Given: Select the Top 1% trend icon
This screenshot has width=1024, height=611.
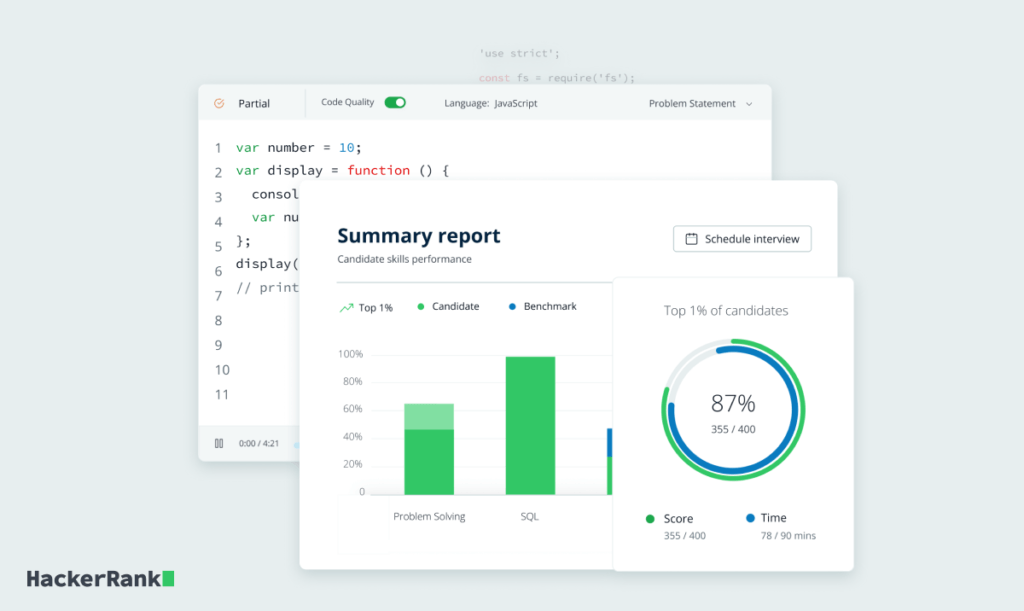Looking at the screenshot, I should click(348, 306).
